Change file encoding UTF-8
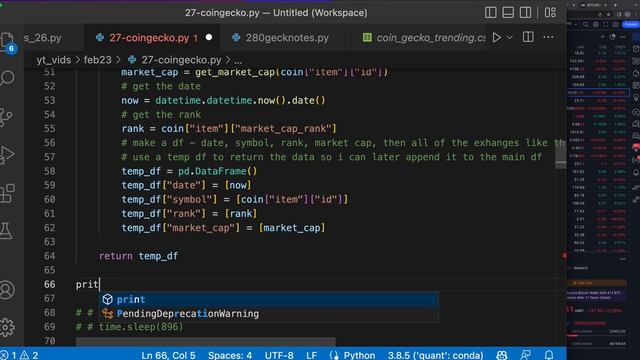 tap(279, 355)
